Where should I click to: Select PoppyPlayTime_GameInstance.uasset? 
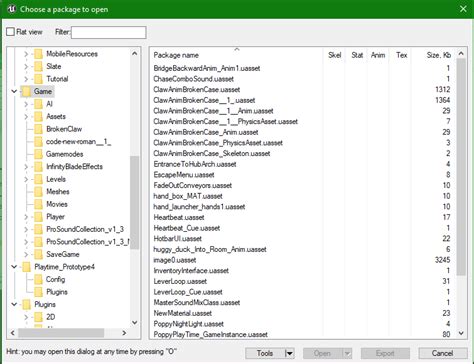point(210,334)
